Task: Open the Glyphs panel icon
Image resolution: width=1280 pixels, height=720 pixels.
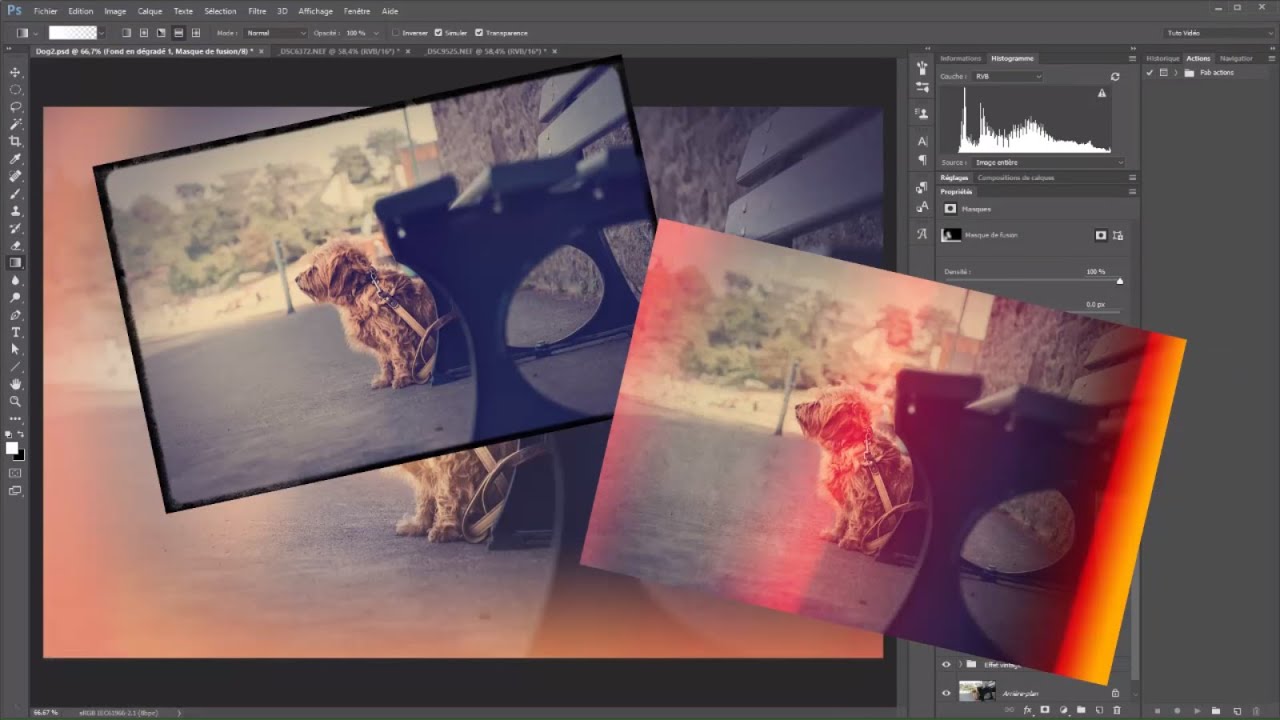Action: coord(922,234)
